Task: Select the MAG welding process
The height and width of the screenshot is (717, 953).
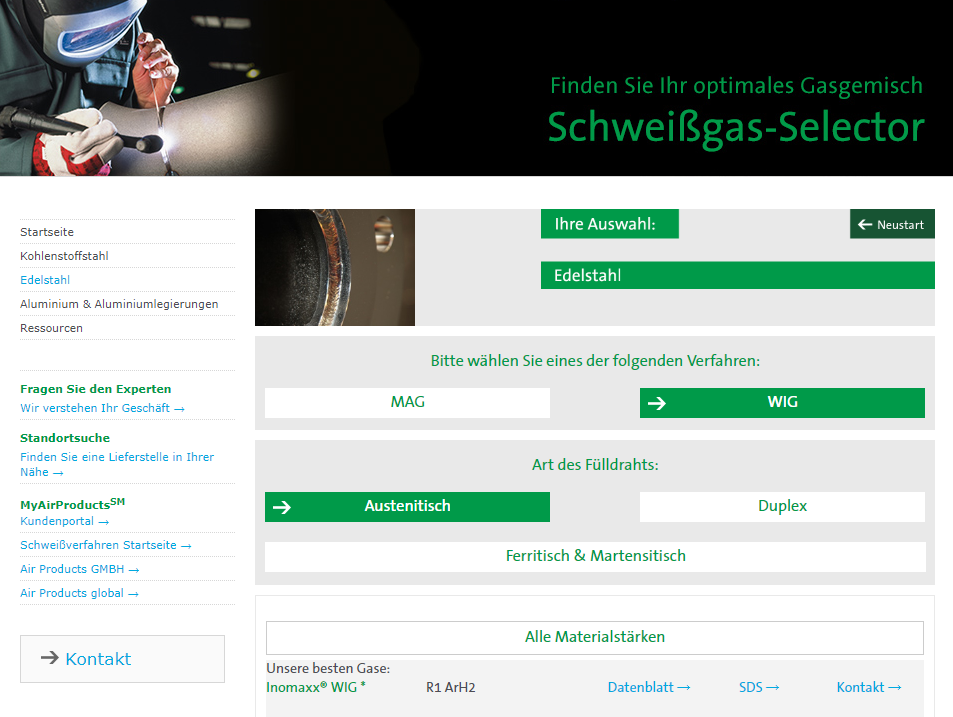Action: (x=407, y=403)
